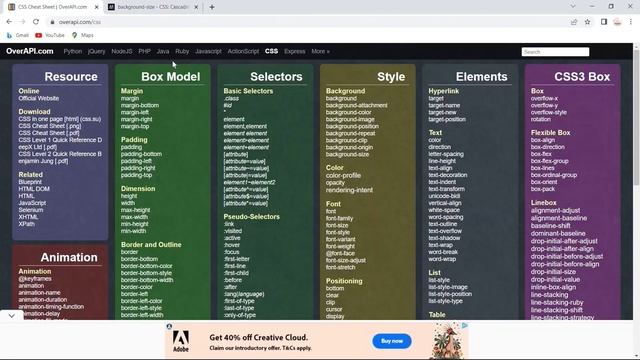
Task: Open ActionScript in the top navigation
Action: 243,51
